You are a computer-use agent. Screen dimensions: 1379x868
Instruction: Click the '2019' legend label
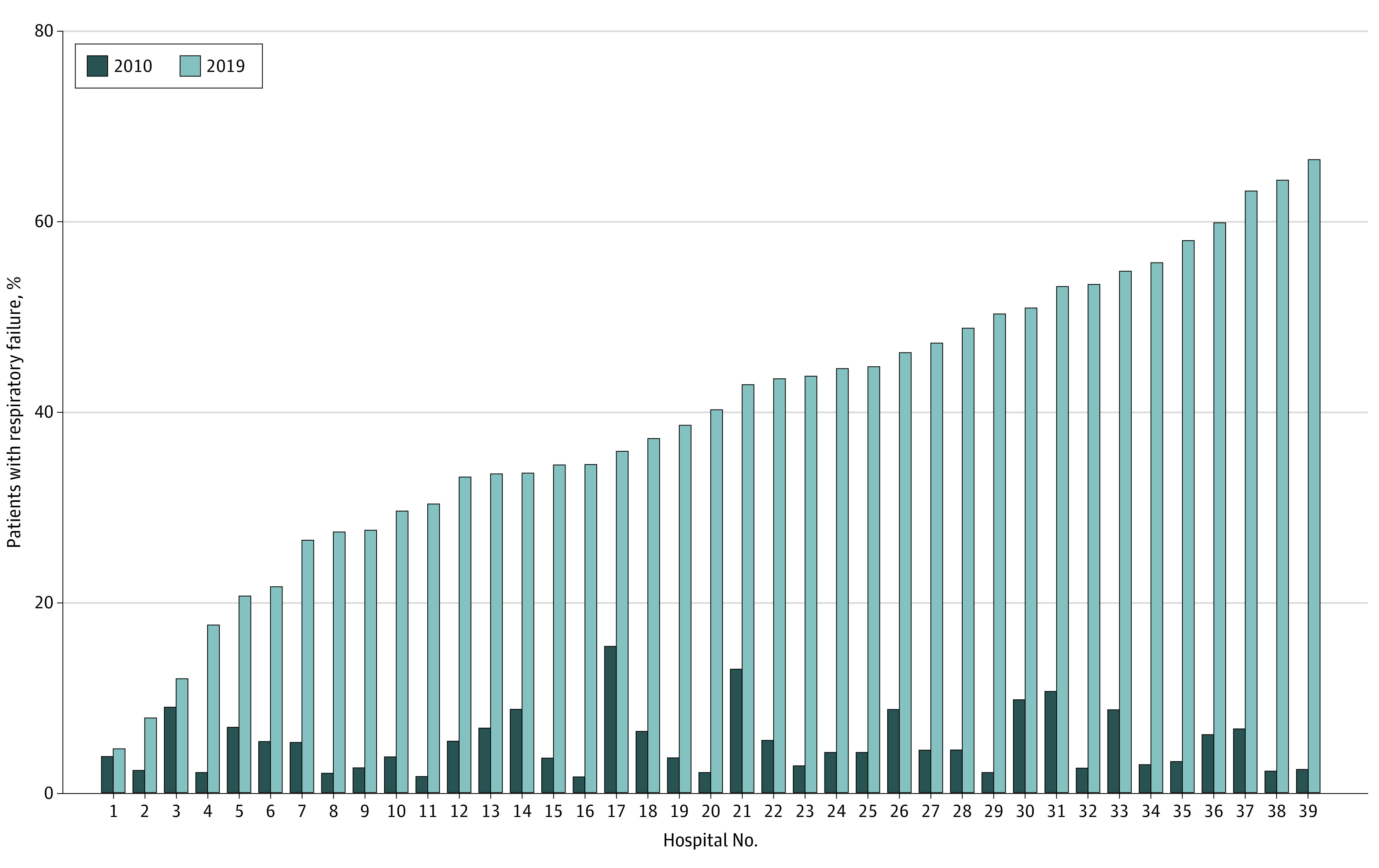tap(226, 66)
